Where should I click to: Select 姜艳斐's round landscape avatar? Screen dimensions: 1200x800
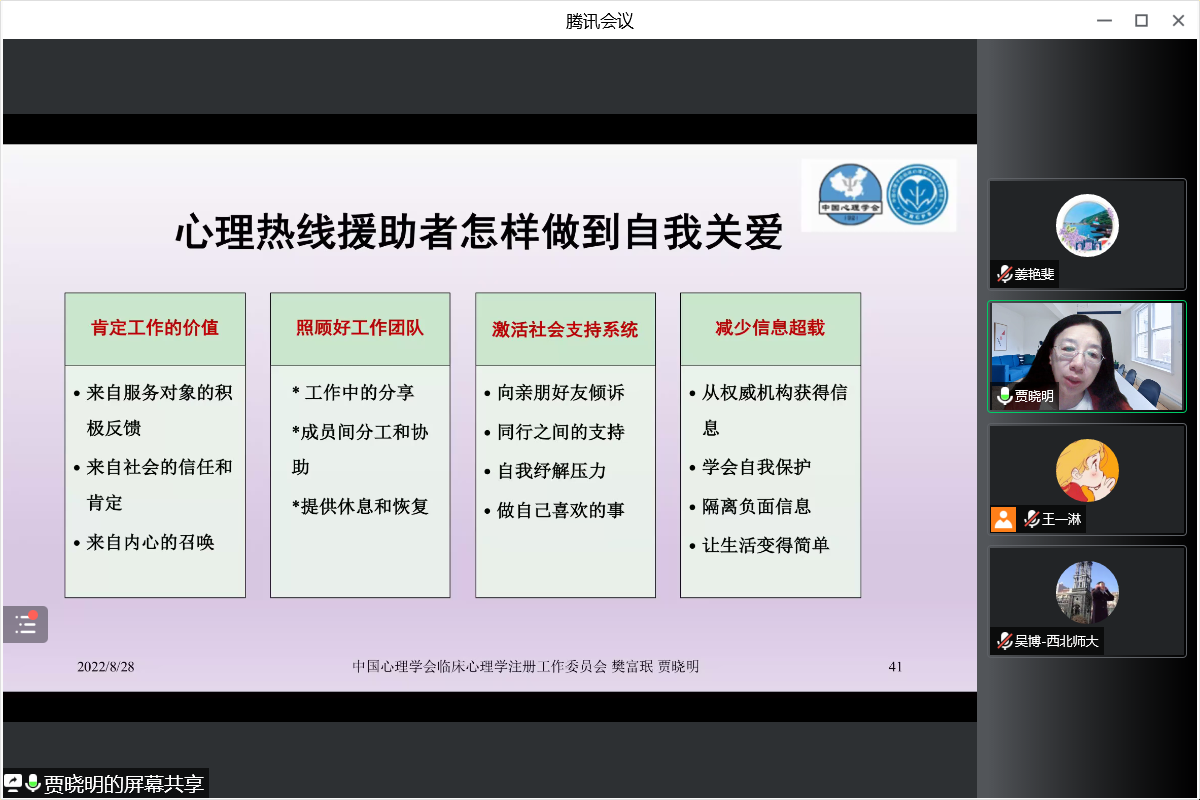click(1087, 225)
